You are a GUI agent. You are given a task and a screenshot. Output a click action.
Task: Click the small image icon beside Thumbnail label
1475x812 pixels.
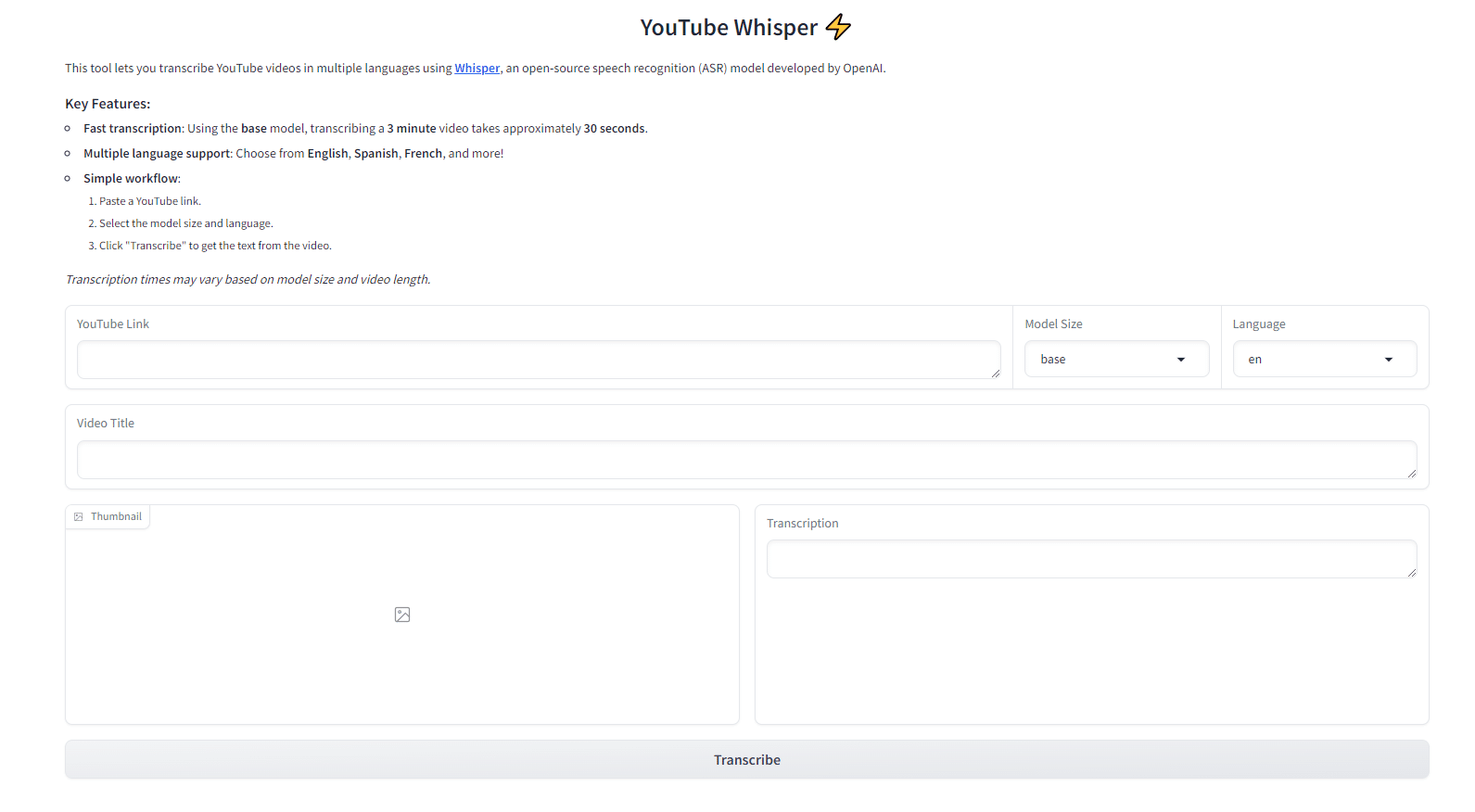[79, 517]
